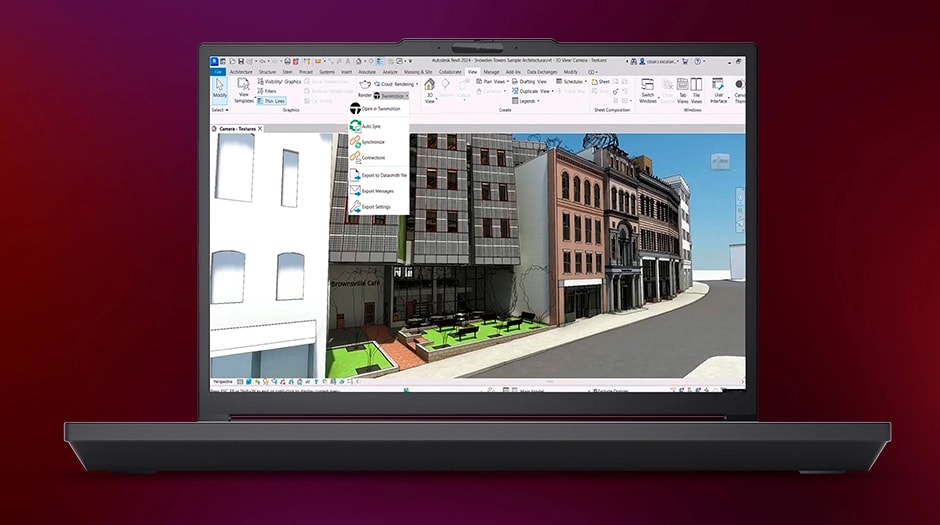Open signed-in user account dropdown
The image size is (940, 525).
(658, 61)
